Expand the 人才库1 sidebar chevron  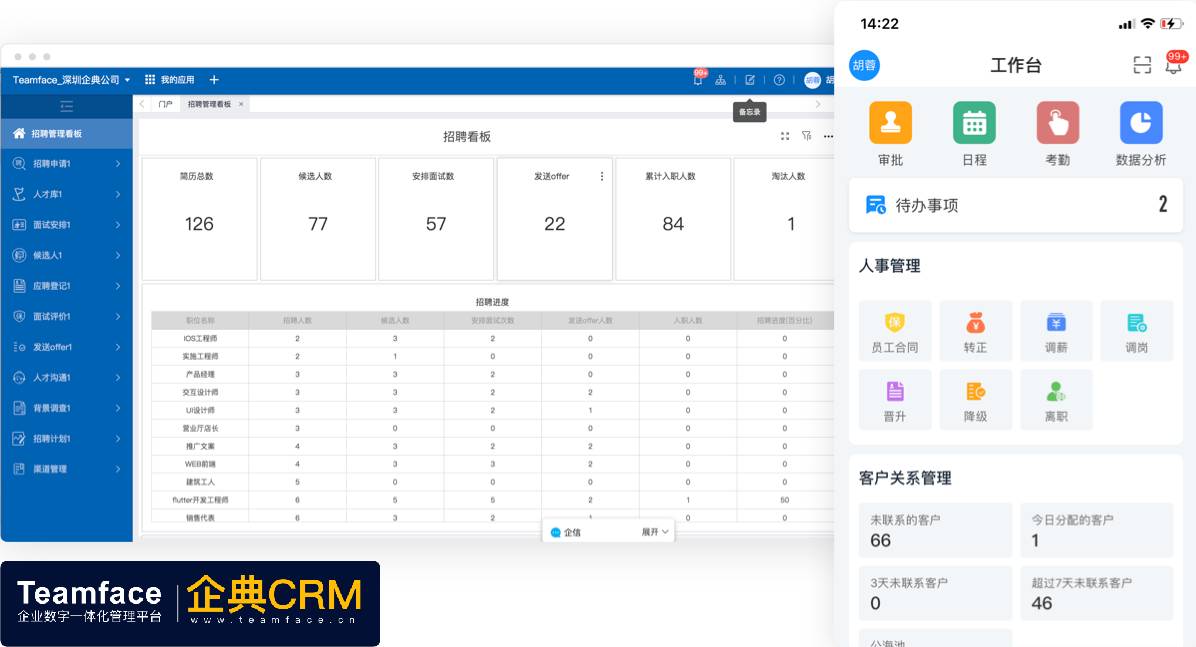(x=118, y=194)
